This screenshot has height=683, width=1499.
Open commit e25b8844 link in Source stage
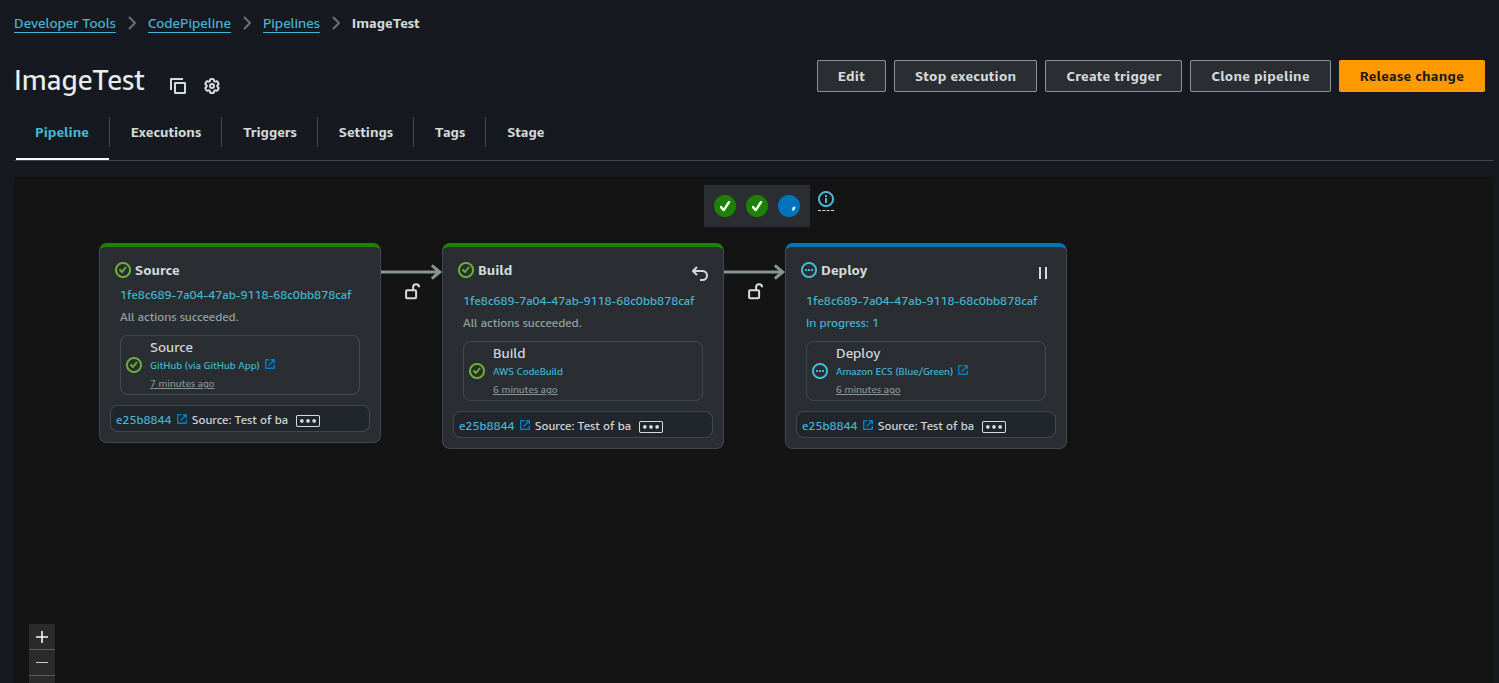[144, 420]
